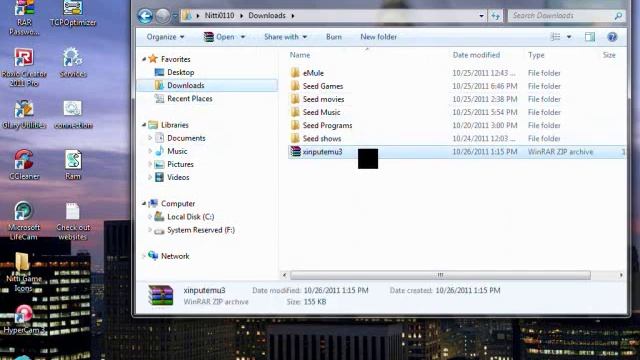The image size is (640, 360).
Task: Sort by Date modified column header
Action: click(476, 55)
